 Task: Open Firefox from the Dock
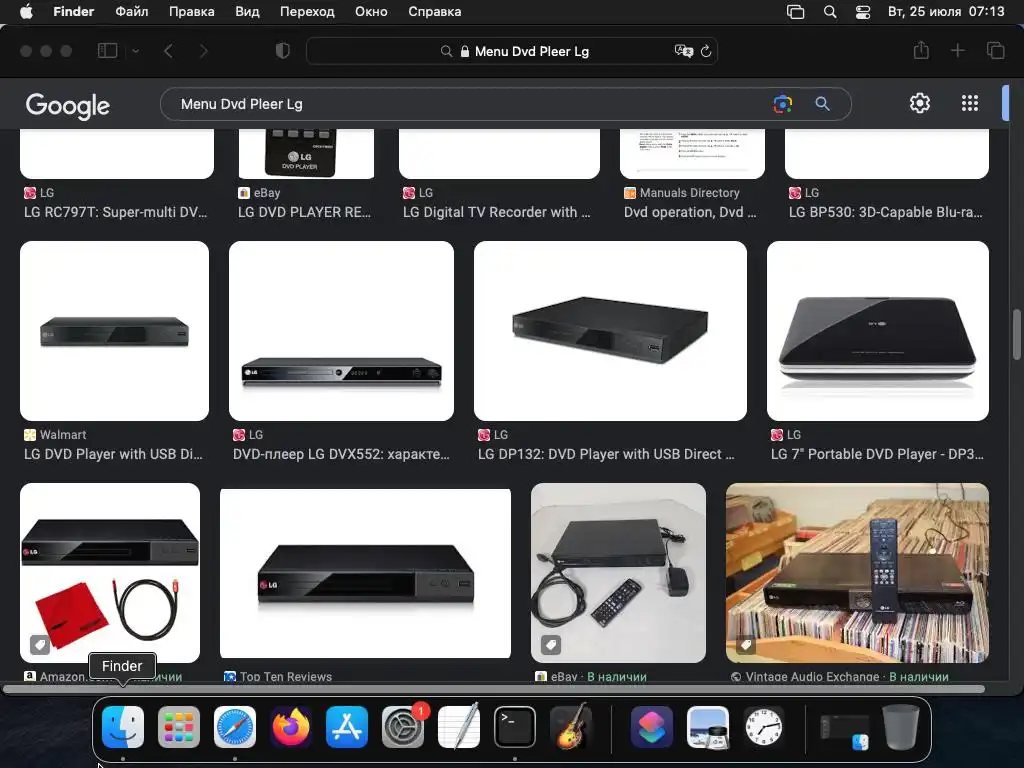pos(291,727)
